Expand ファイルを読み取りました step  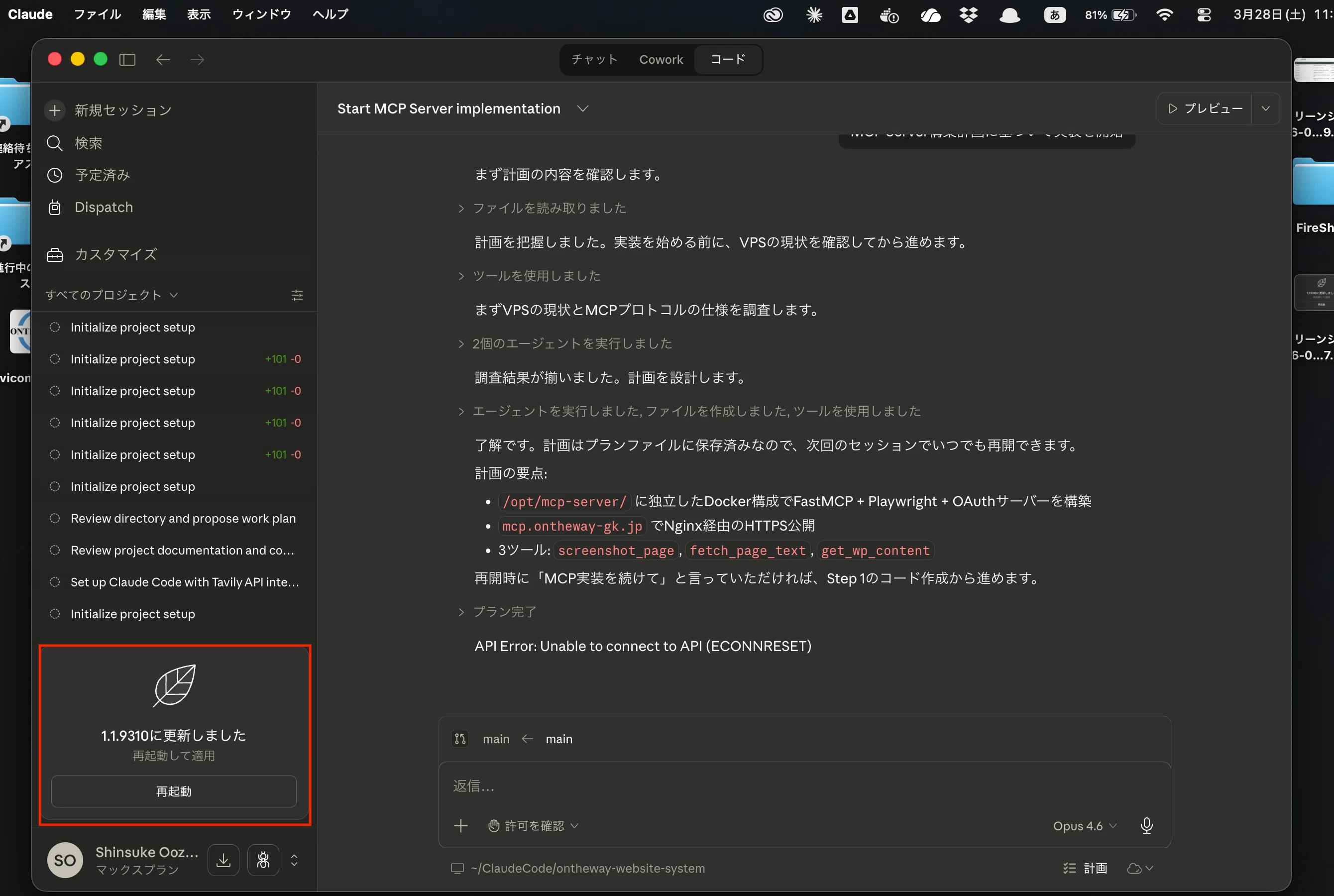pos(542,209)
